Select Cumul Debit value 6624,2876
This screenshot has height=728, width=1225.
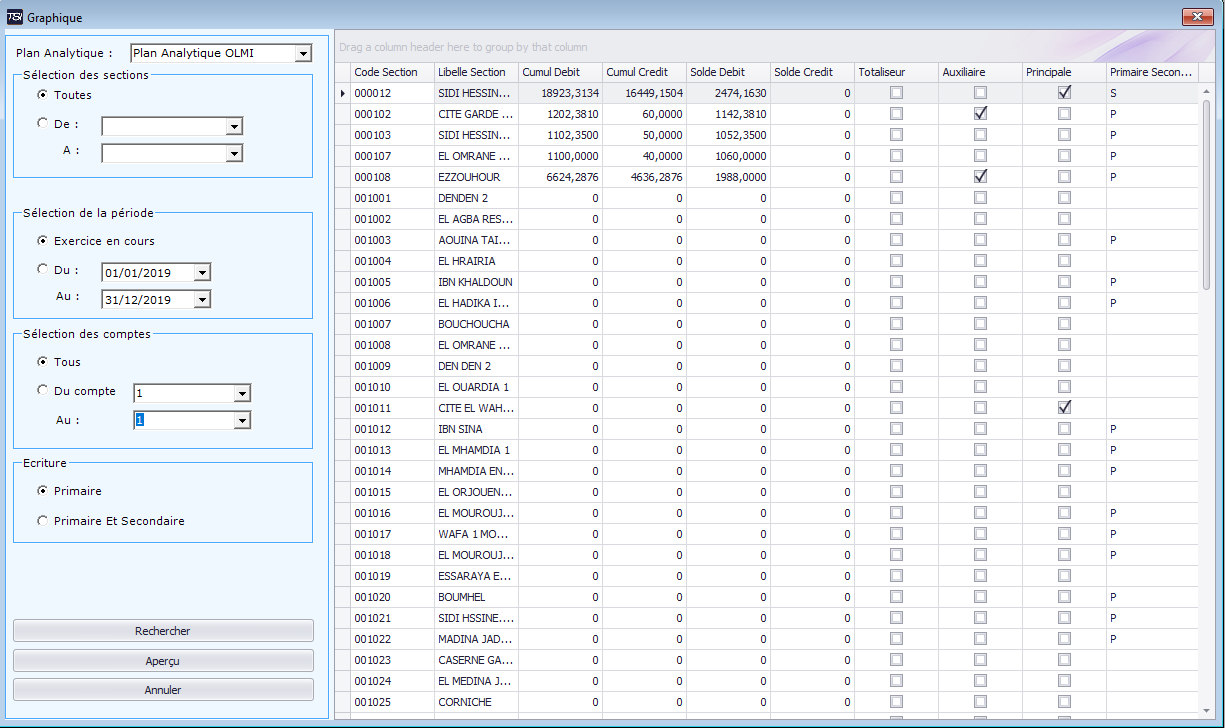click(x=560, y=177)
